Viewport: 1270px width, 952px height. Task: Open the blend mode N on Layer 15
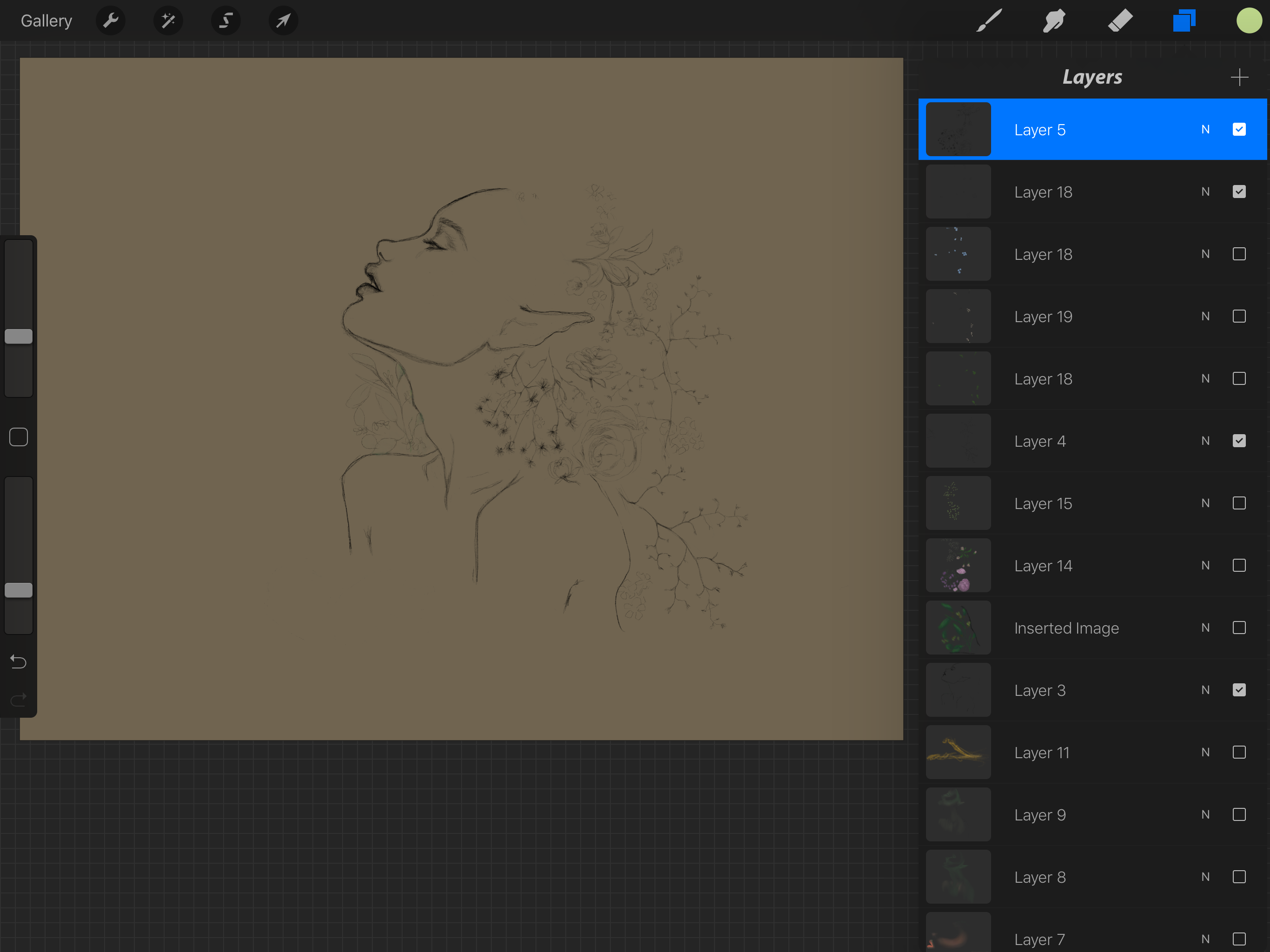(x=1205, y=503)
